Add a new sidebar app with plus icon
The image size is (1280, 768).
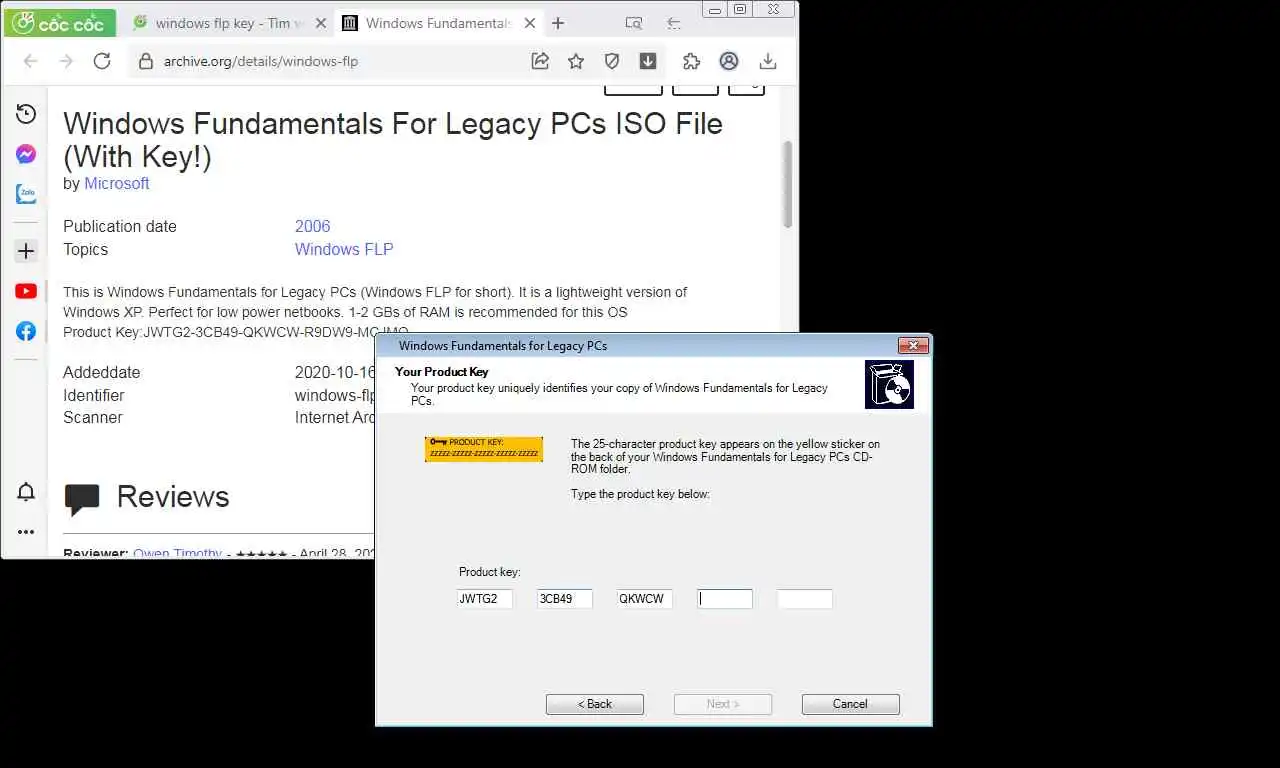(x=26, y=251)
